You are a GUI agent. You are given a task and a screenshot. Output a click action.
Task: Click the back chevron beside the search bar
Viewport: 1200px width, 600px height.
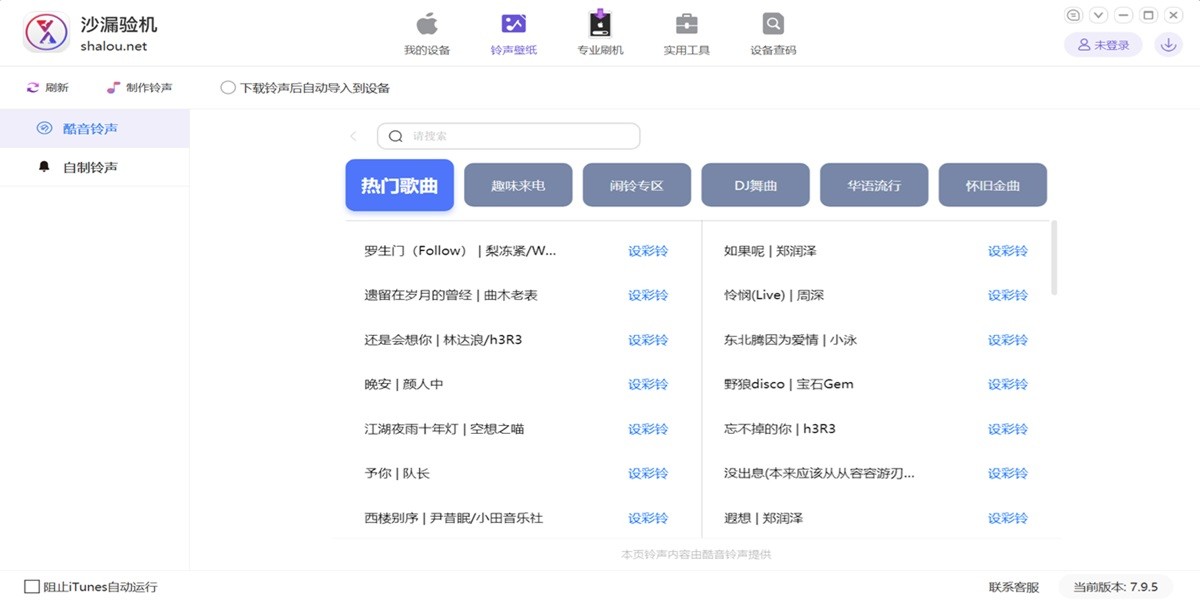tap(352, 135)
